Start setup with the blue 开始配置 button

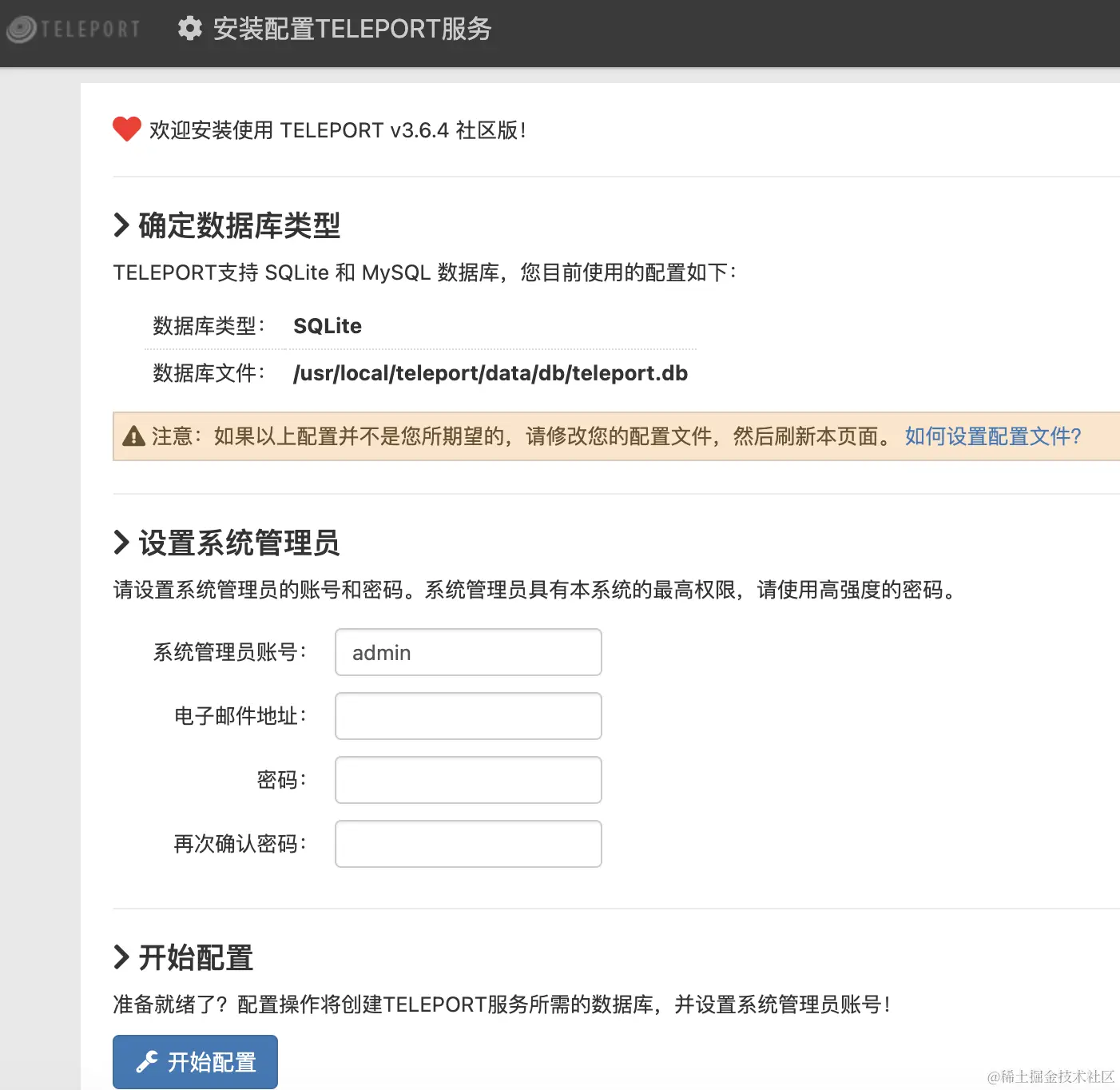(195, 1062)
